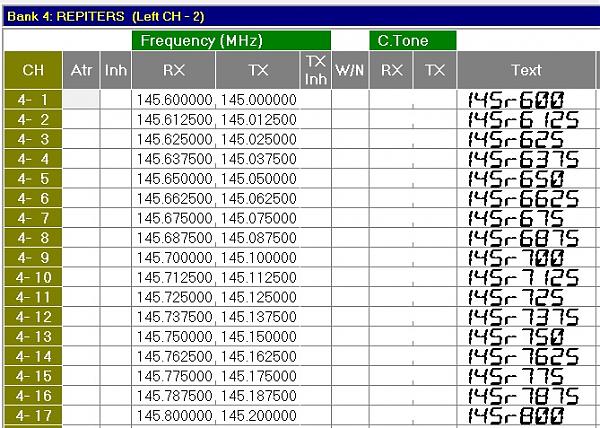The width and height of the screenshot is (600, 428).
Task: Select channel row 4- 17
Action: pos(33,415)
